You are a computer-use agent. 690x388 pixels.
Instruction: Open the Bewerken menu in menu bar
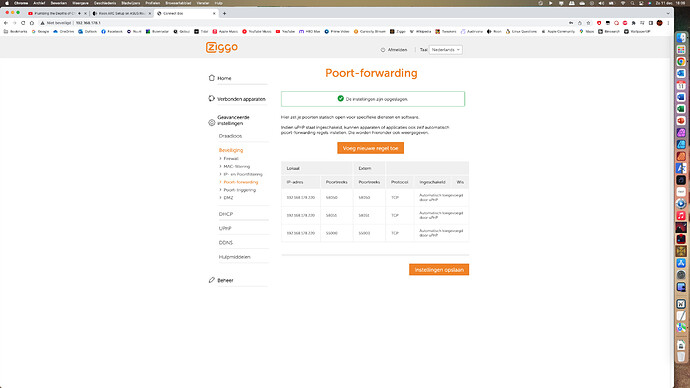pyautogui.click(x=59, y=3)
